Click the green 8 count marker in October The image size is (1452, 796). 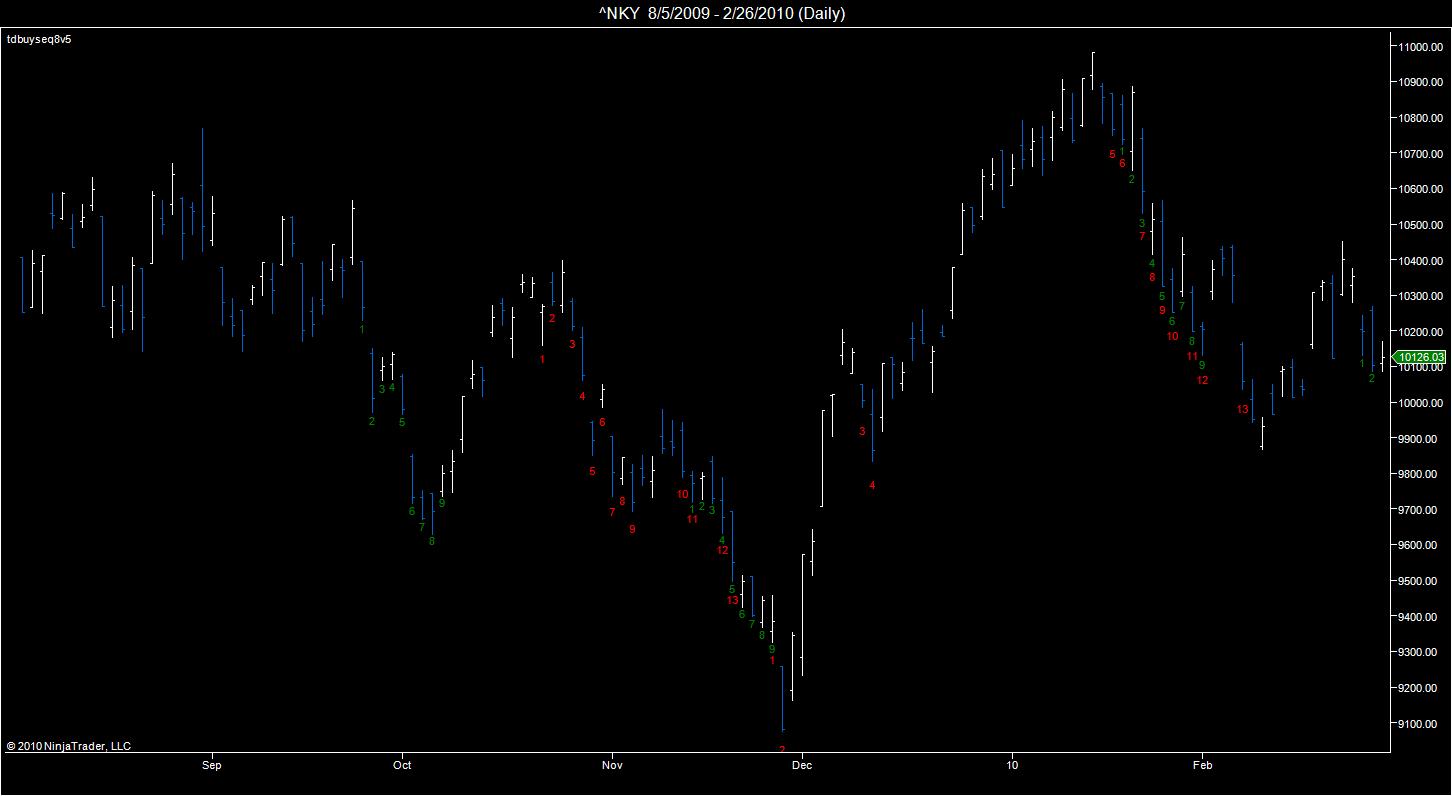432,541
